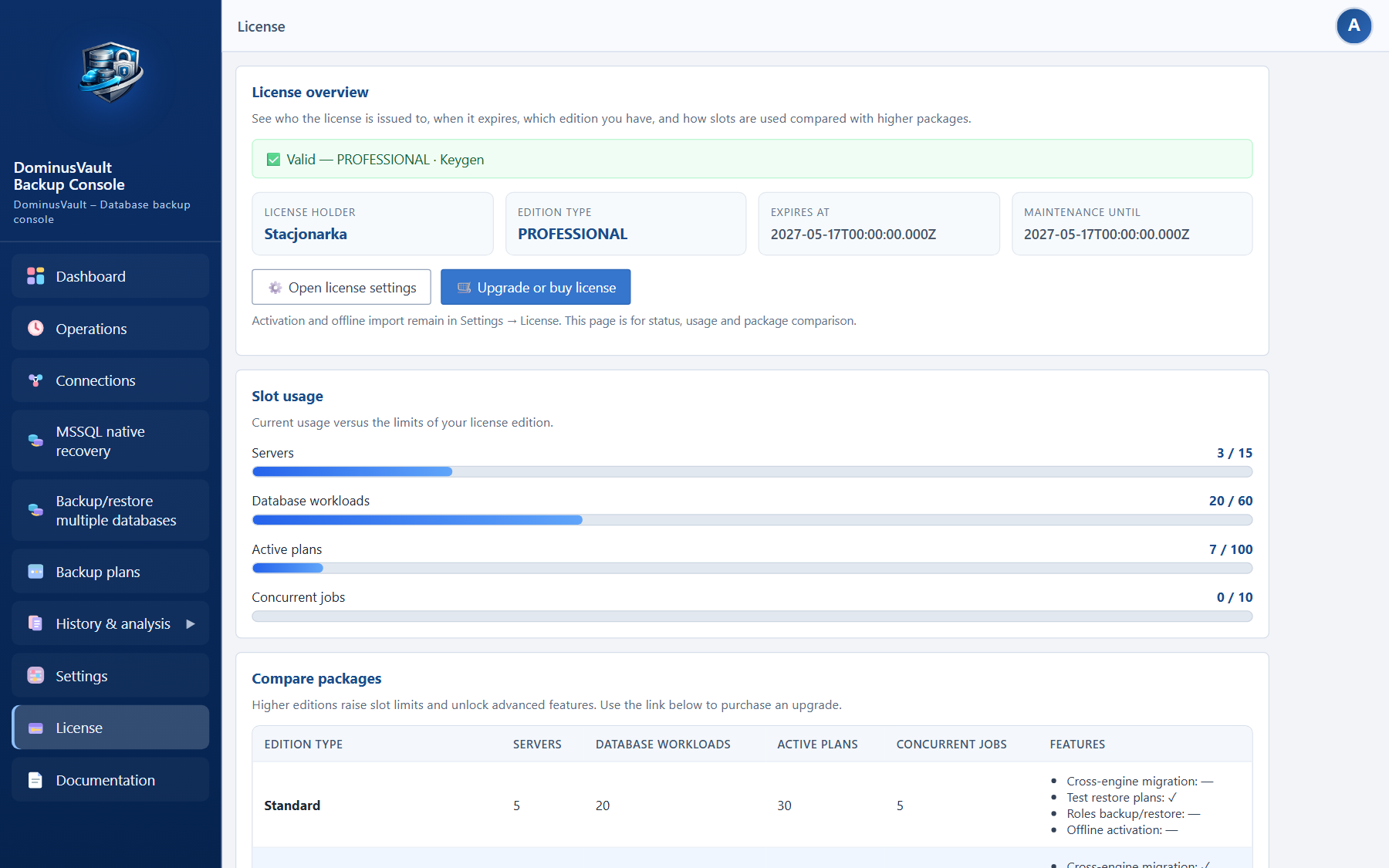The height and width of the screenshot is (868, 1389).
Task: Open Connections section
Action: point(110,380)
